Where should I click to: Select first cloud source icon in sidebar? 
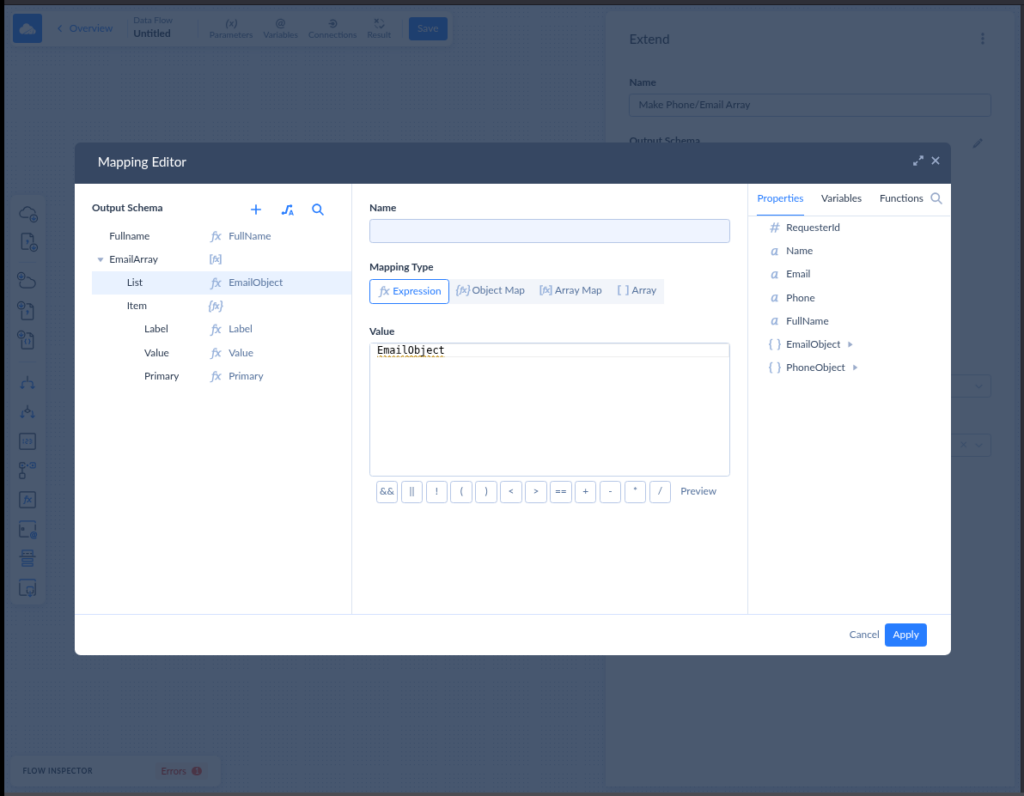[x=27, y=214]
